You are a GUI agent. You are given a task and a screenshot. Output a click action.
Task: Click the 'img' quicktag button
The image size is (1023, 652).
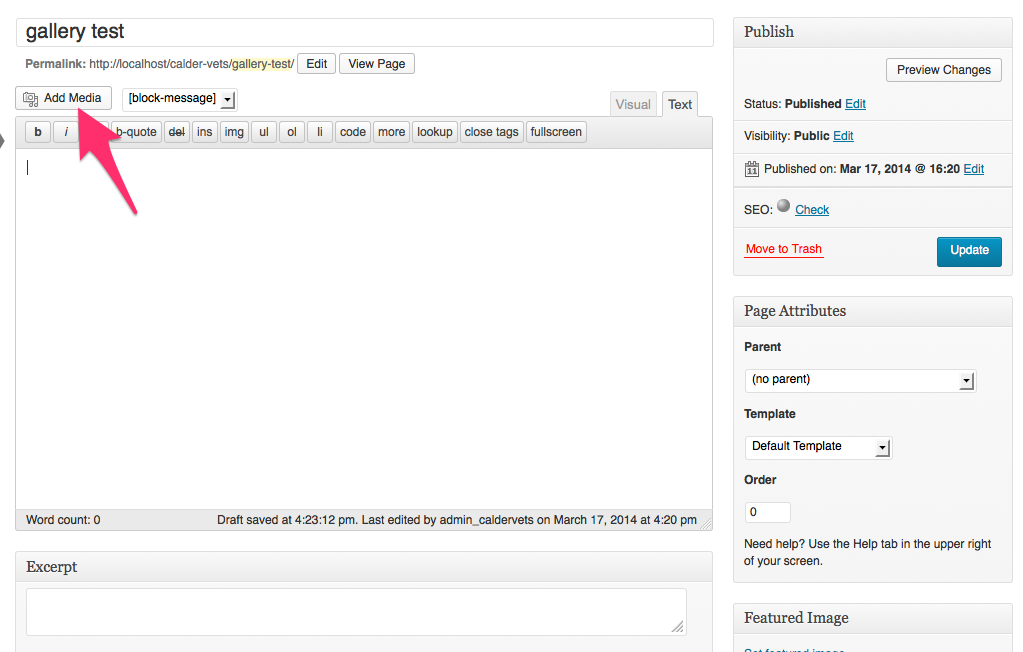[234, 132]
